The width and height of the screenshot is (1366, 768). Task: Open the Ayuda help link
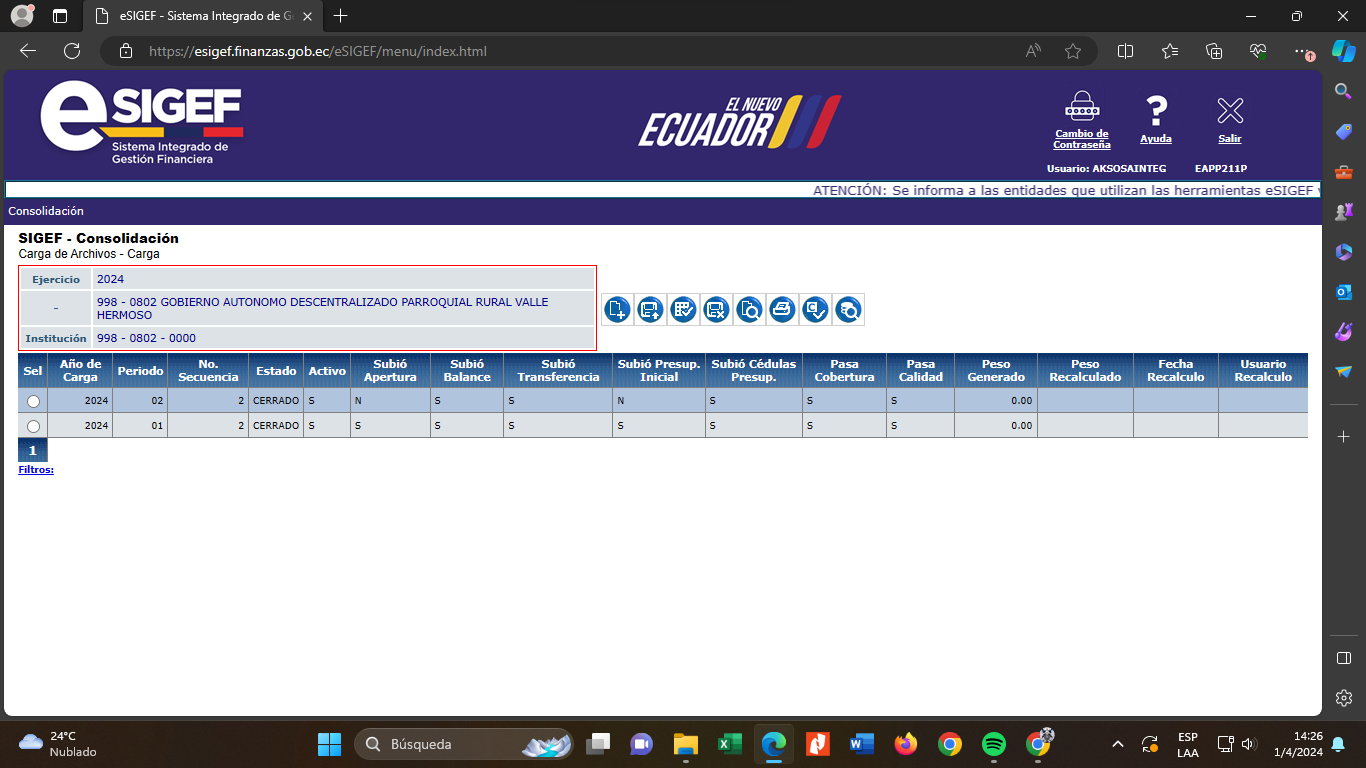tap(1155, 139)
